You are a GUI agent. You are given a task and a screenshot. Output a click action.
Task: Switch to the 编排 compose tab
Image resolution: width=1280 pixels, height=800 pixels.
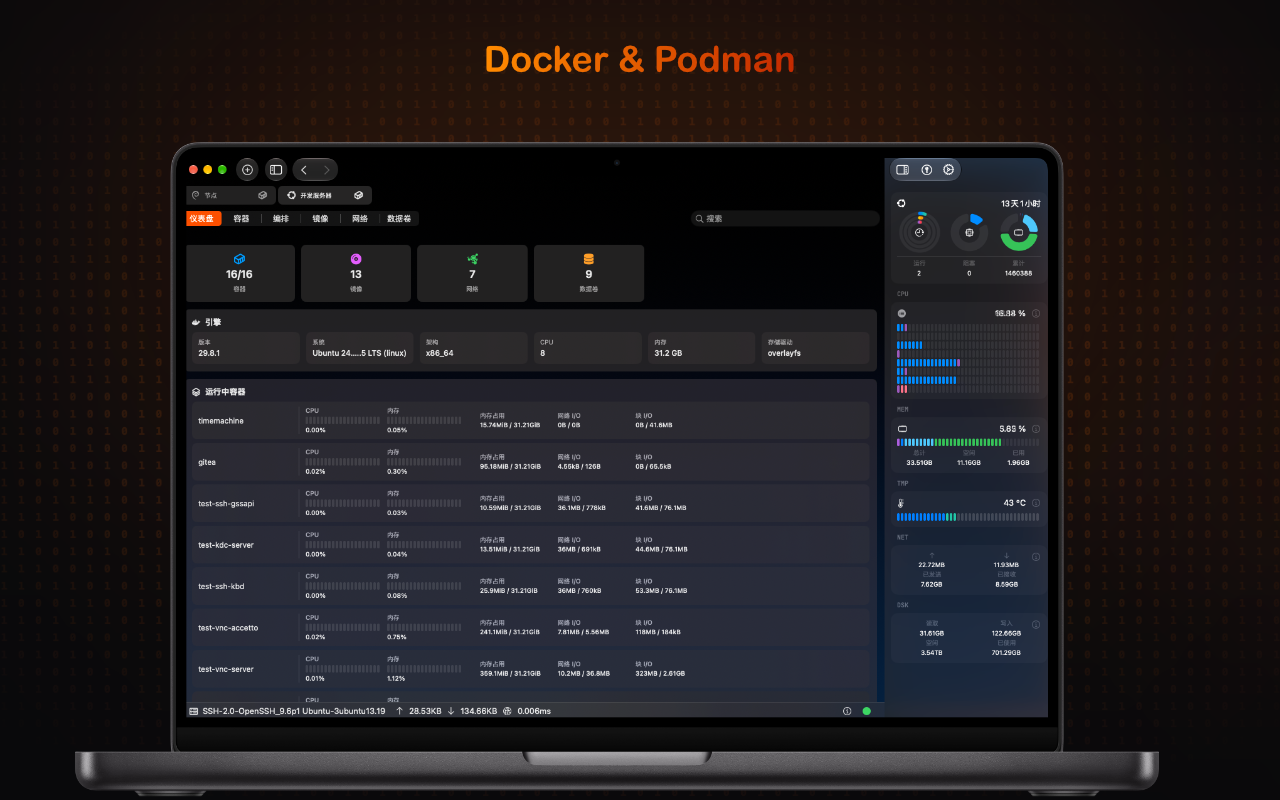281,218
